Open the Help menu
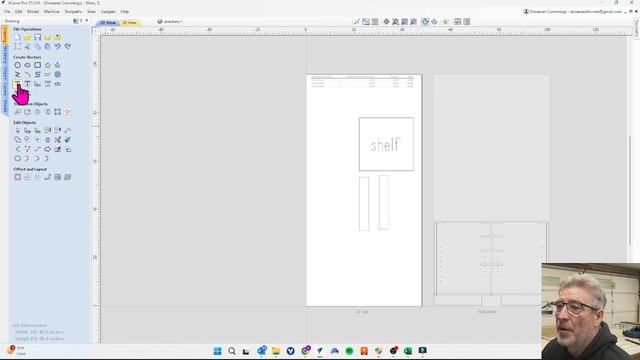Screen dimensions: 640x360 pyautogui.click(x=124, y=11)
